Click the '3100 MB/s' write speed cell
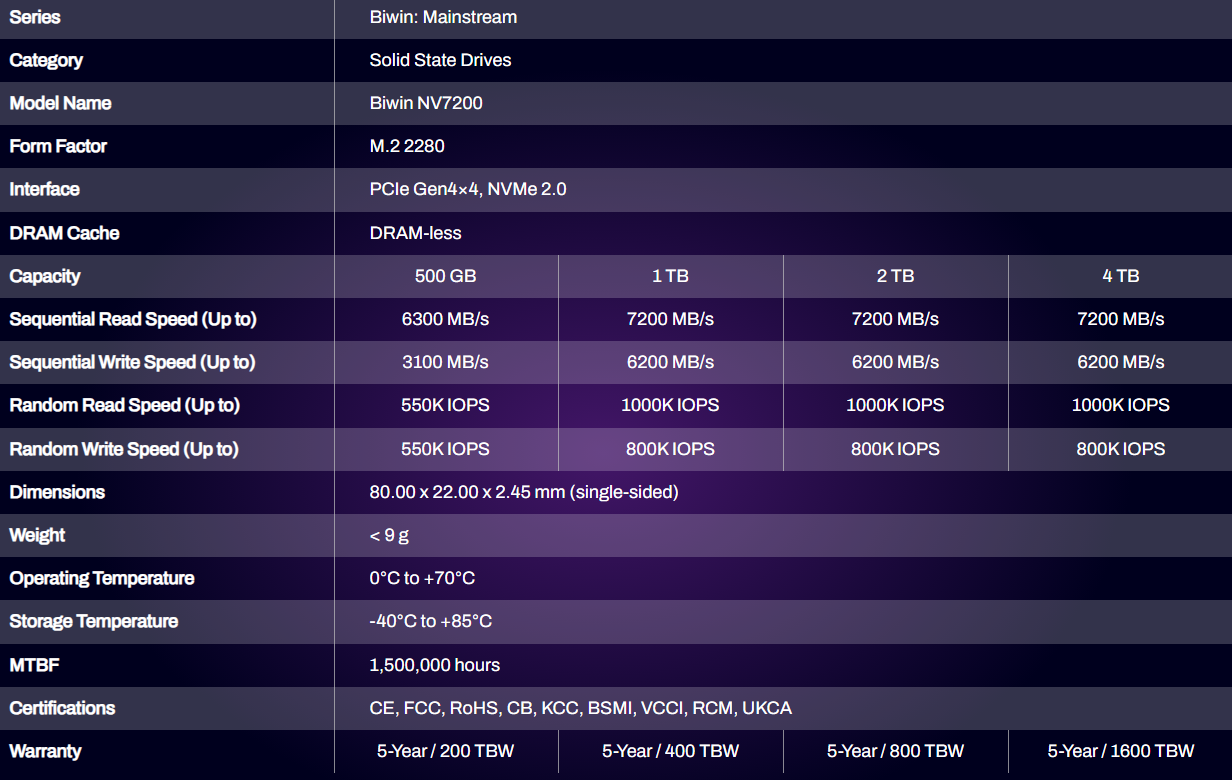The height and width of the screenshot is (780, 1232). tap(446, 362)
